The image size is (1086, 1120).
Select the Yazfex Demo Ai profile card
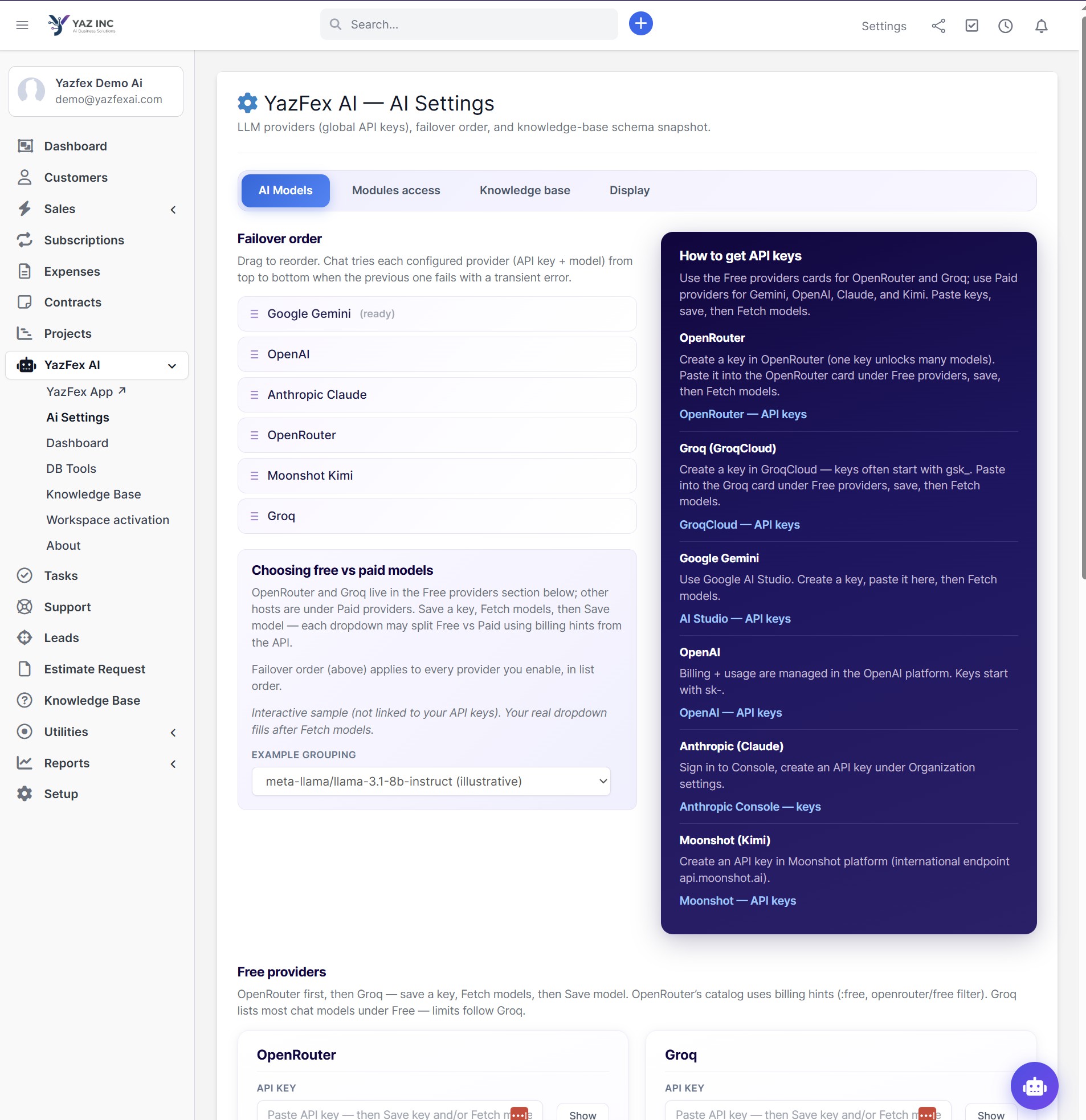pyautogui.click(x=96, y=91)
